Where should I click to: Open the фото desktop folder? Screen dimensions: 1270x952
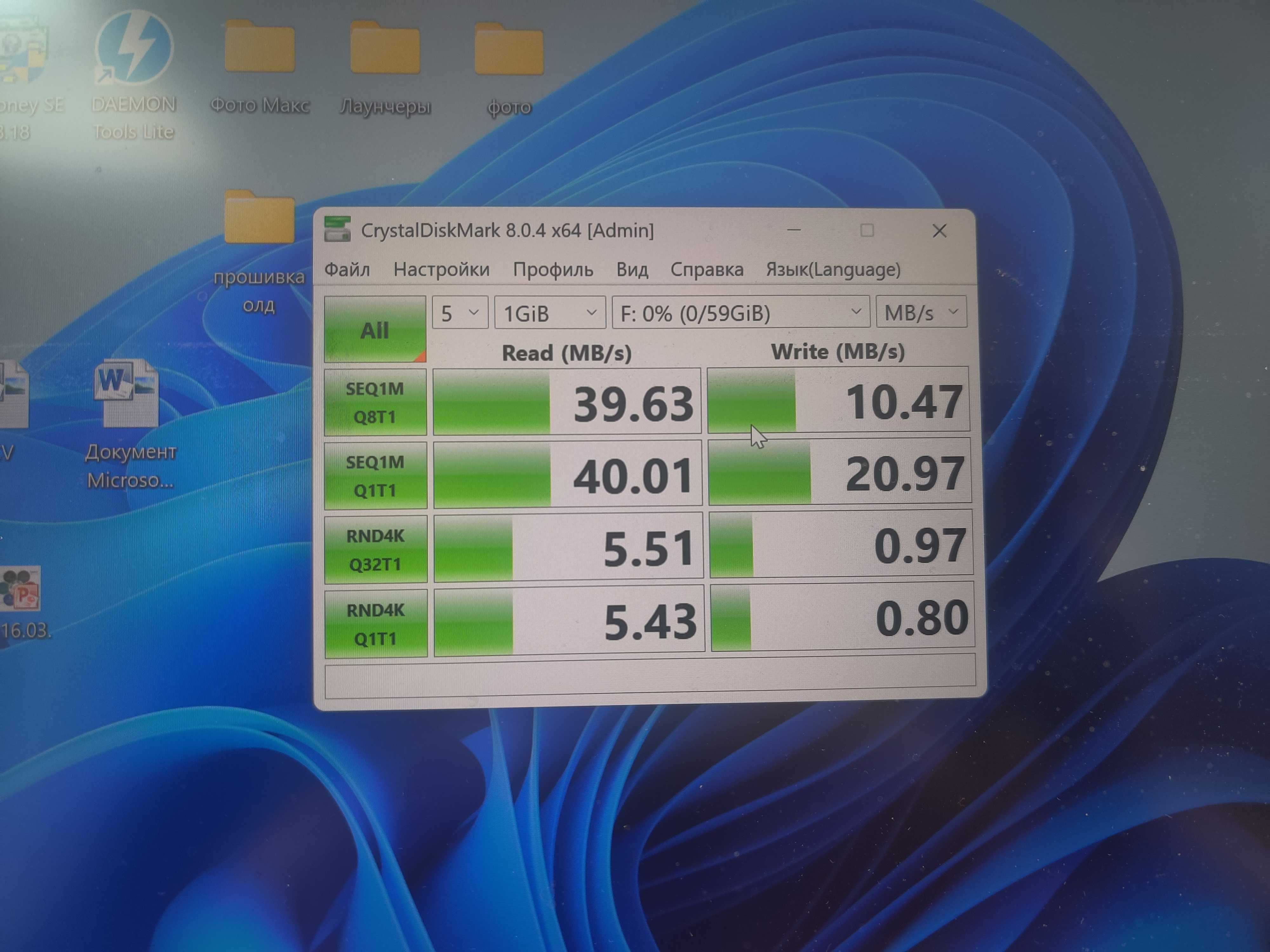(509, 69)
